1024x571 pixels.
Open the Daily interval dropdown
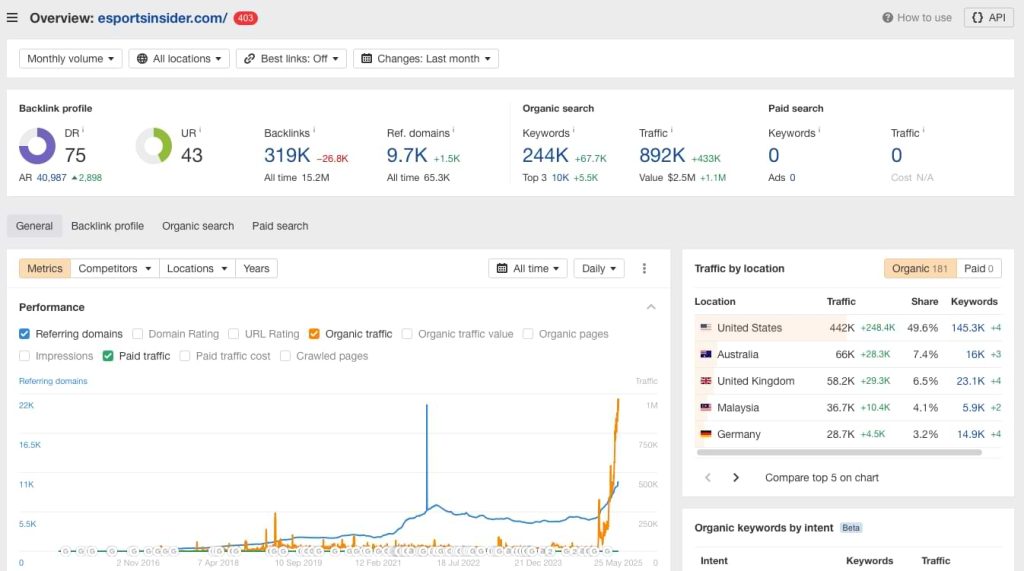coord(599,269)
